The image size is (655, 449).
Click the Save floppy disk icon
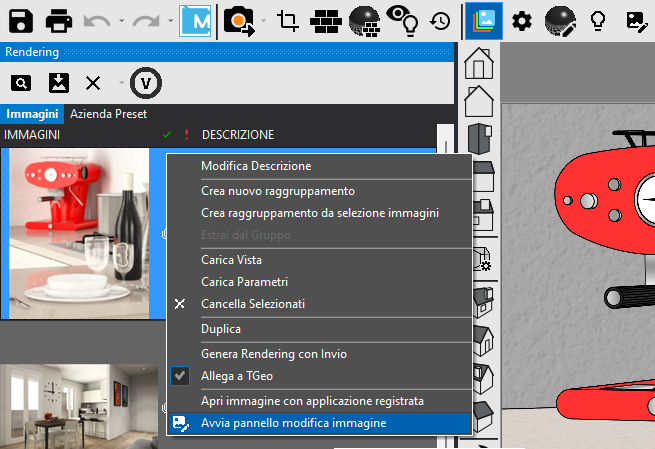pos(20,21)
